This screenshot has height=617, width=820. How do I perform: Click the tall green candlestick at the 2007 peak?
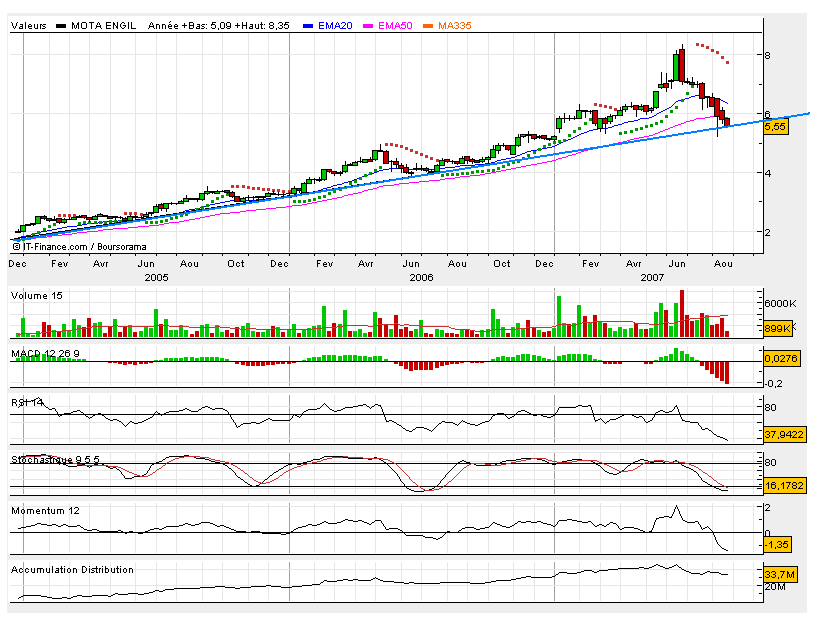click(676, 67)
